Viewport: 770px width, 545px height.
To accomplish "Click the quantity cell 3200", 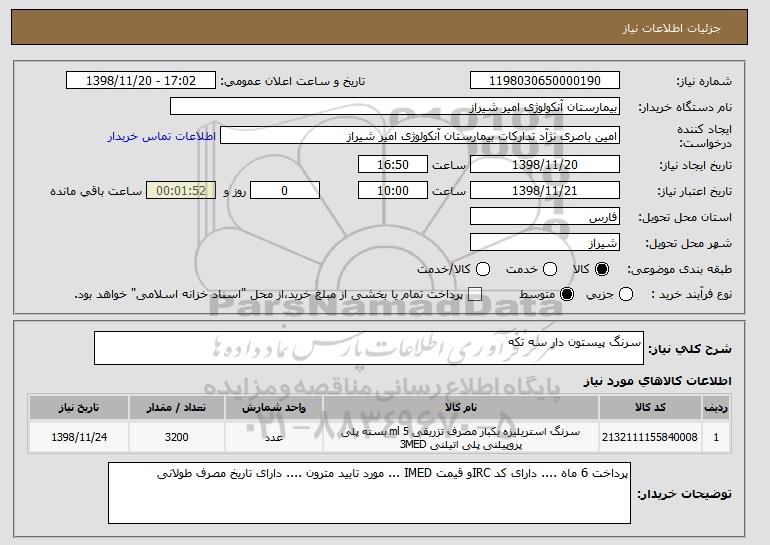I will click(177, 437).
